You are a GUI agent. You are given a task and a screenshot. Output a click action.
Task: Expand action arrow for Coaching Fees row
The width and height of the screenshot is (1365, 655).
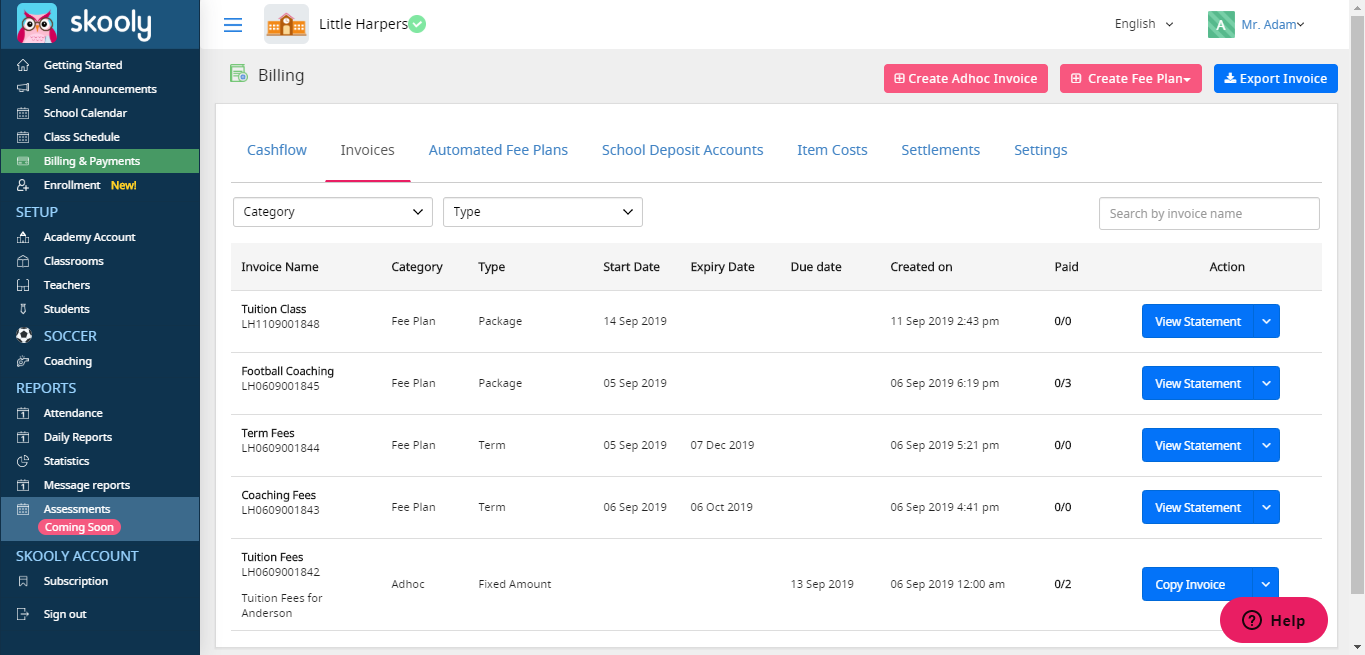1267,508
